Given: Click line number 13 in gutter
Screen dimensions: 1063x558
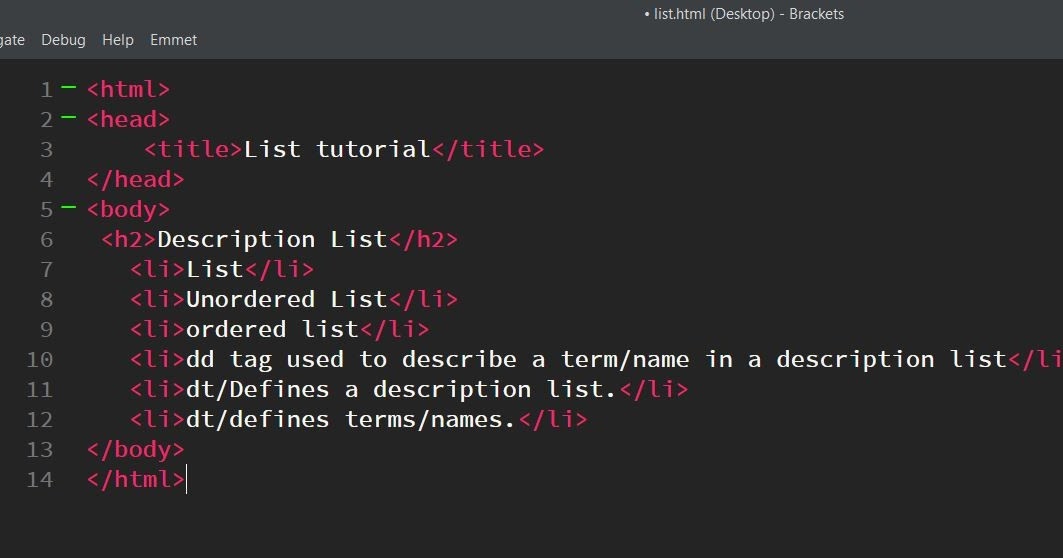Looking at the screenshot, I should pyautogui.click(x=39, y=449).
